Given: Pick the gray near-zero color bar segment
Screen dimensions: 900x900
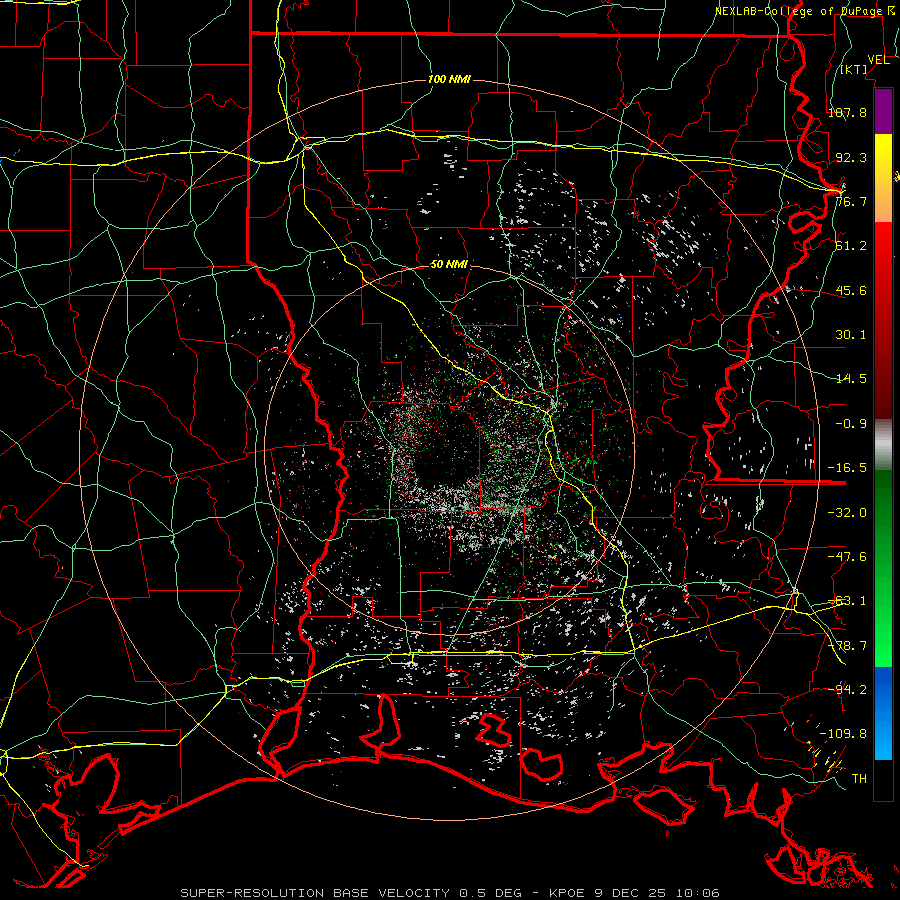Looking at the screenshot, I should 883,444.
